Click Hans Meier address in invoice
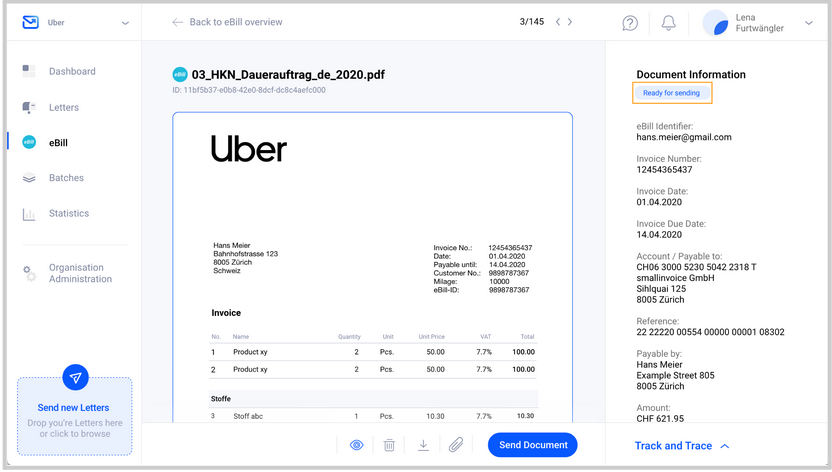832x472 pixels. tap(245, 258)
